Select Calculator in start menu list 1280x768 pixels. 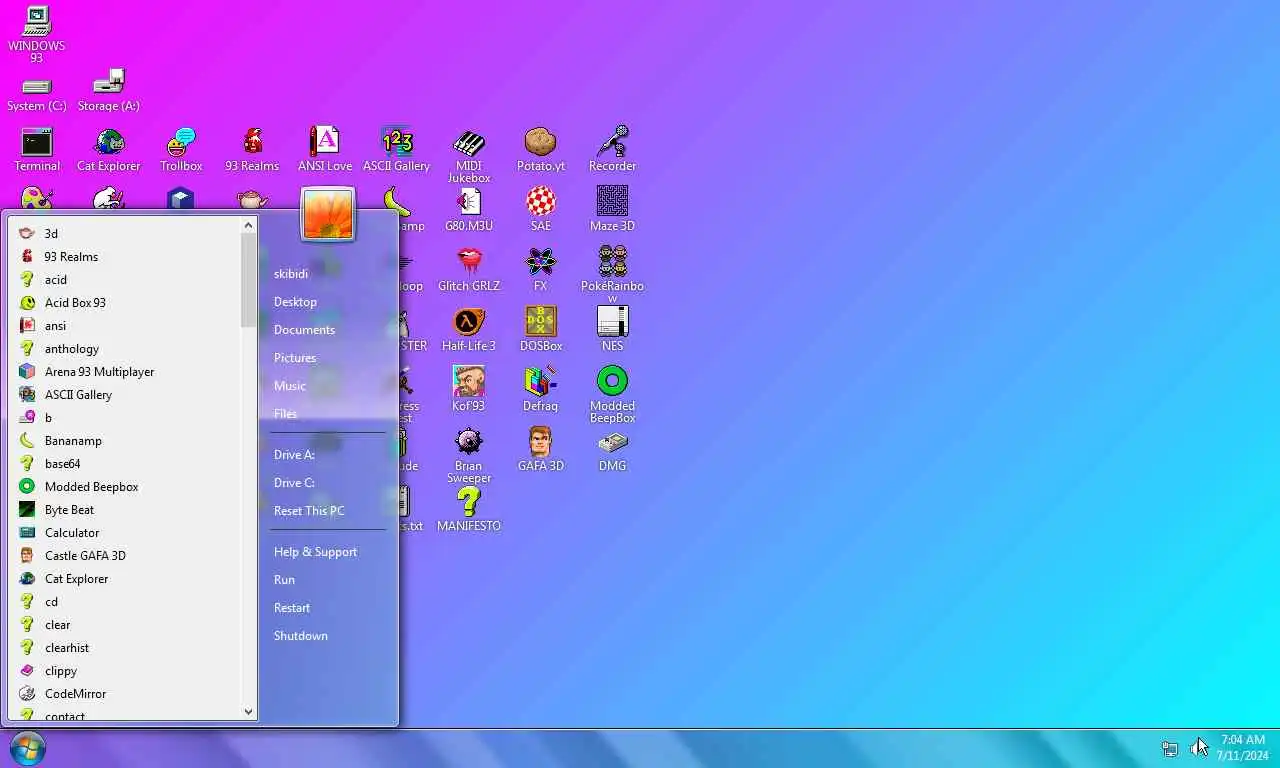(125, 532)
